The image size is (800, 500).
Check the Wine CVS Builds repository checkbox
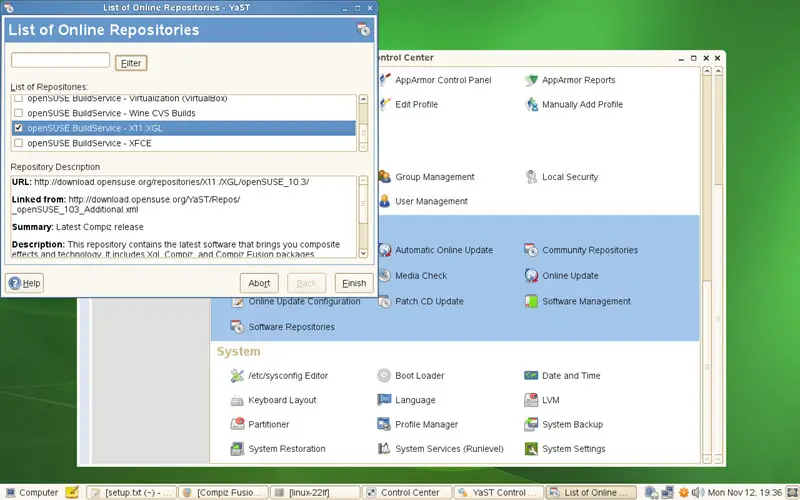tap(18, 113)
